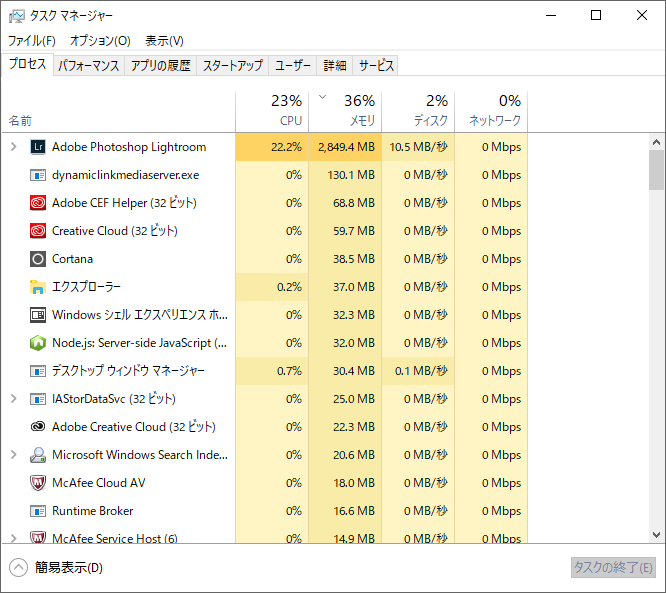
Task: Switch to the スタートアップ tab
Action: coord(233,65)
